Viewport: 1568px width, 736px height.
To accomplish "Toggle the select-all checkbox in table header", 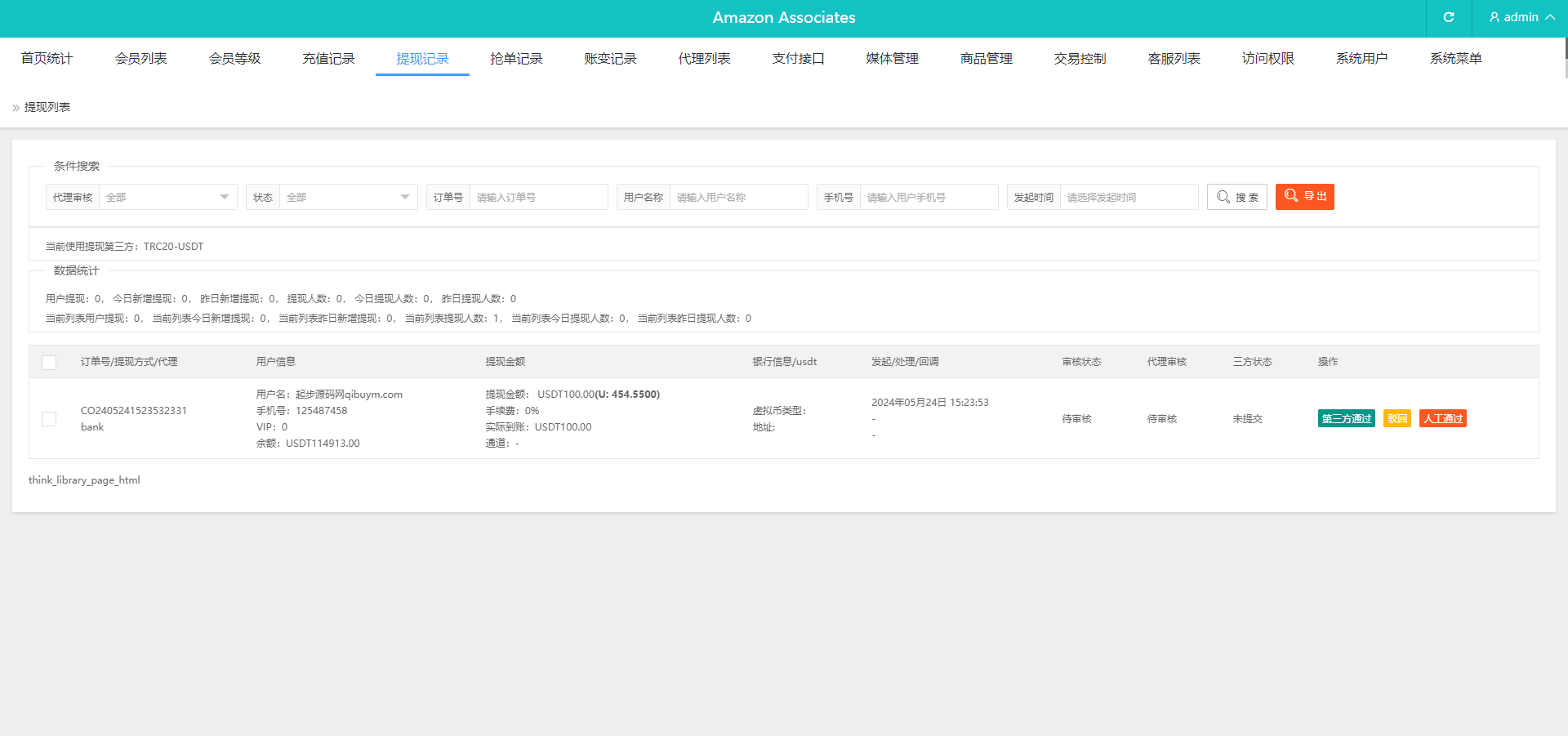I will tap(49, 362).
